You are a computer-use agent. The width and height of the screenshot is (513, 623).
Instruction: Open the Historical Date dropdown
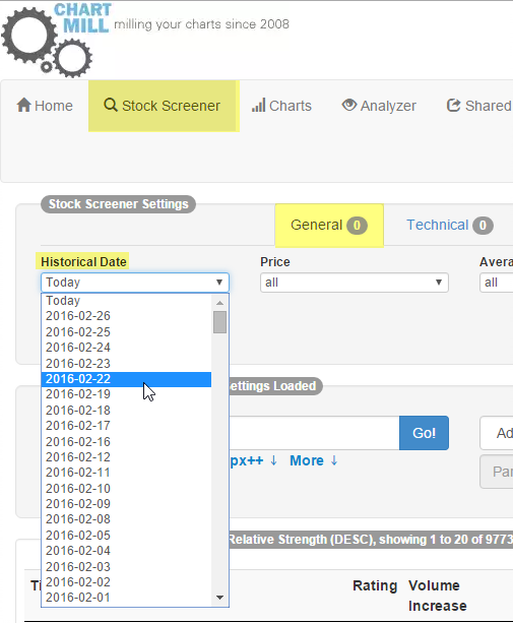135,282
